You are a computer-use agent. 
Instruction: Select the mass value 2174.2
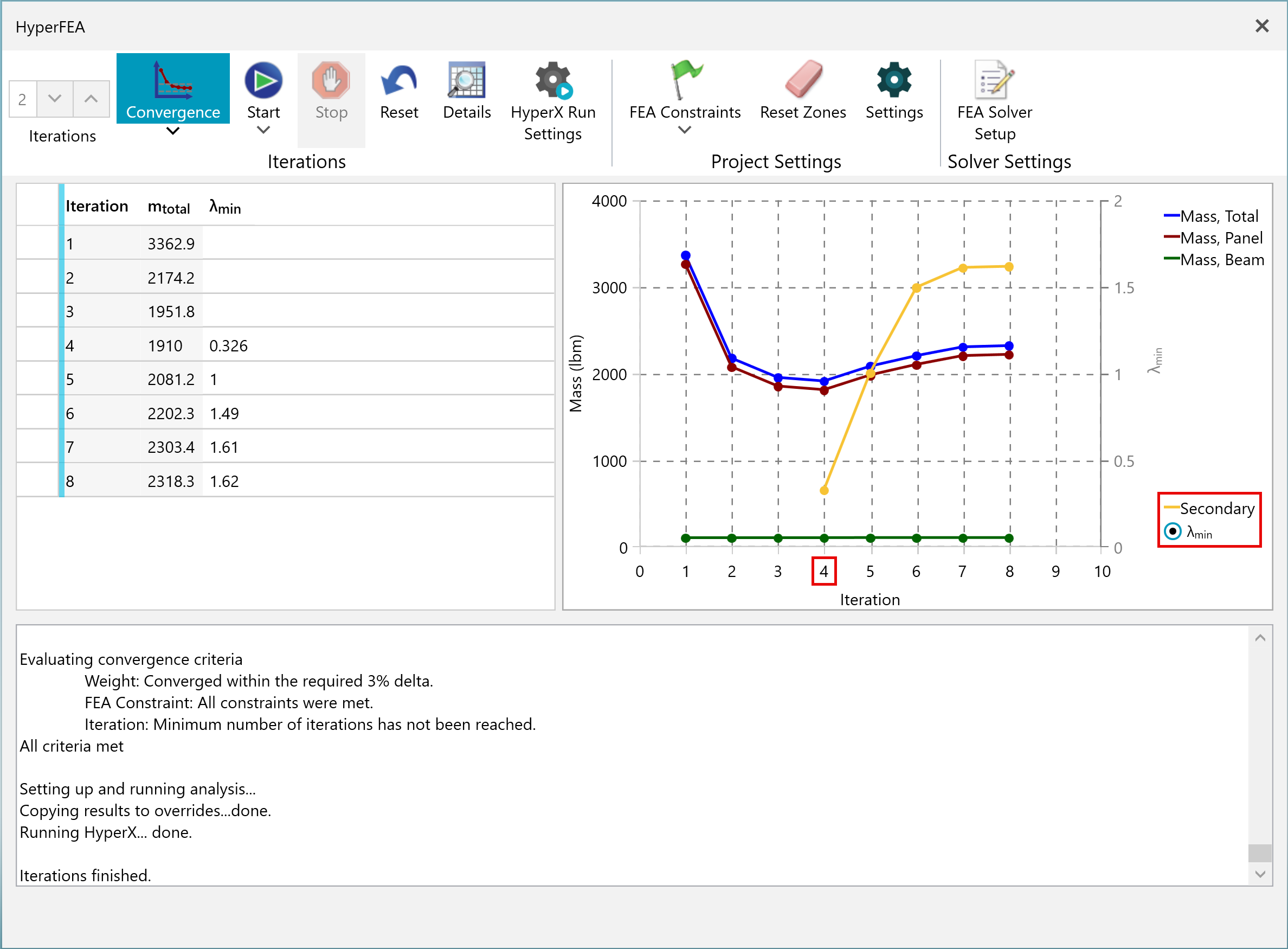[x=171, y=278]
